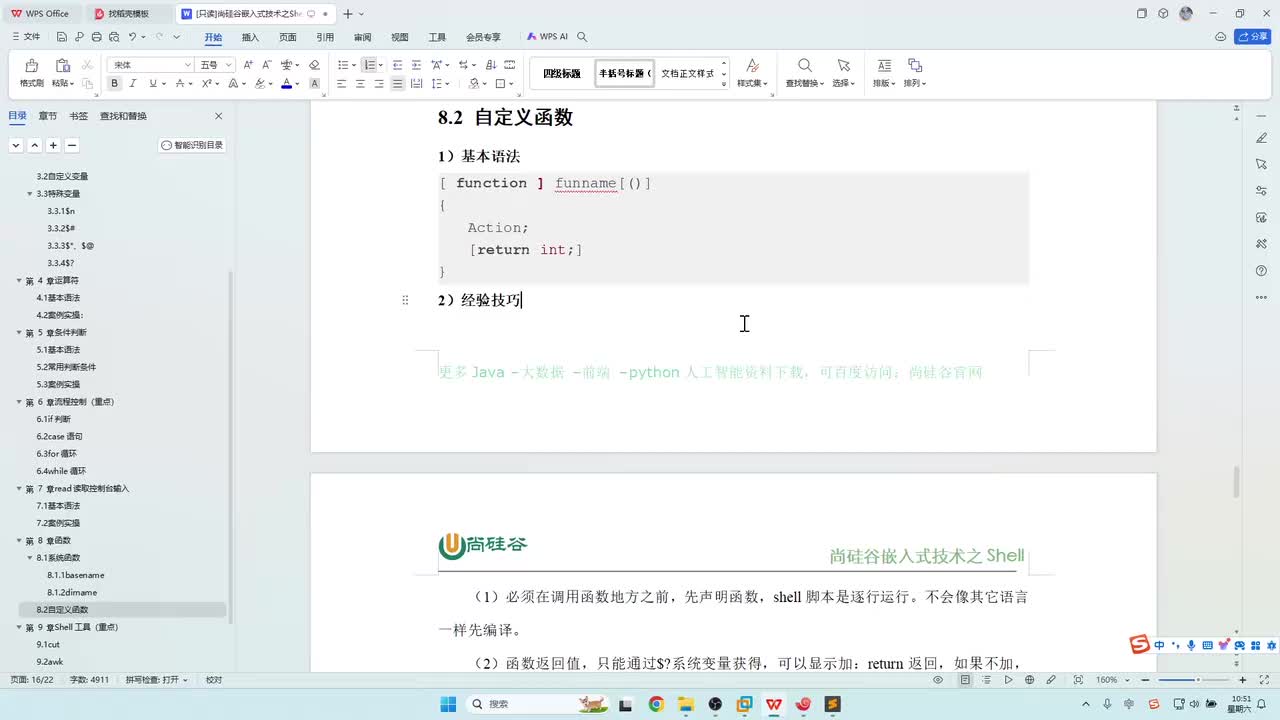Collapse 第6章流程控制 in outline
1280x720 pixels.
click(18, 402)
